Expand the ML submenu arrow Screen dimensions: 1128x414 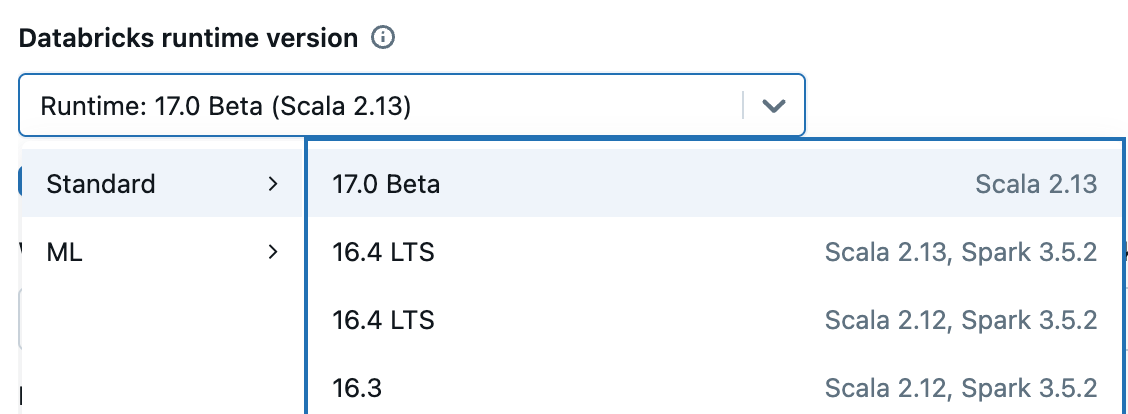coord(273,253)
